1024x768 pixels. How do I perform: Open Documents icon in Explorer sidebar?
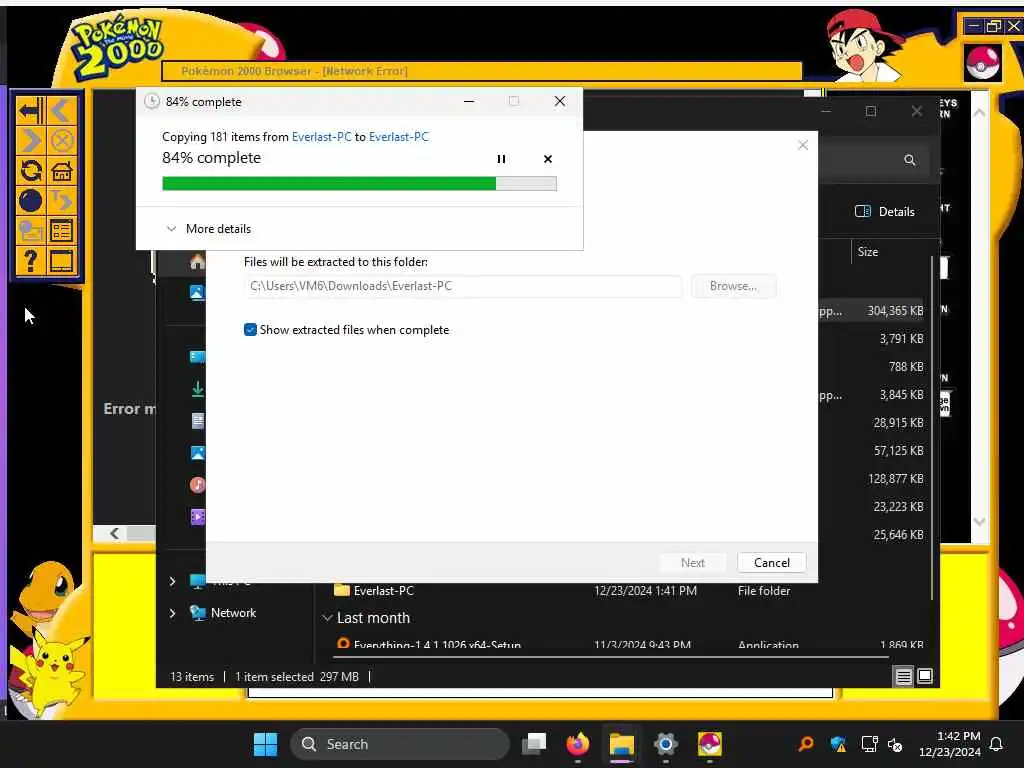point(197,421)
